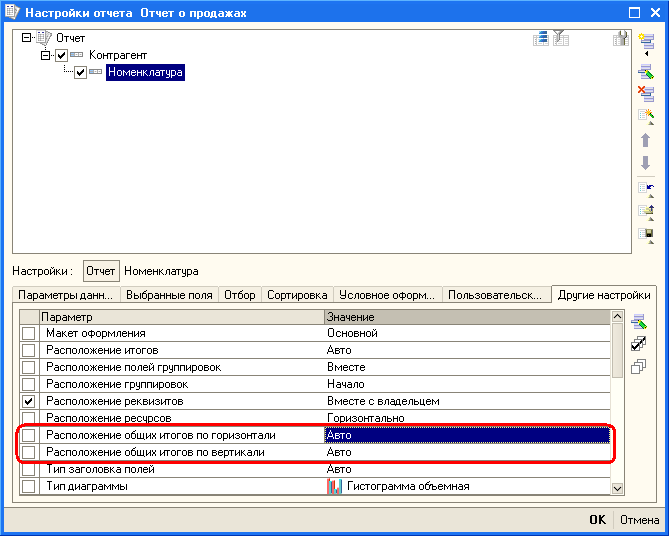This screenshot has width=669, height=536.
Task: Click the edit grouping pencil icon
Action: tap(645, 70)
